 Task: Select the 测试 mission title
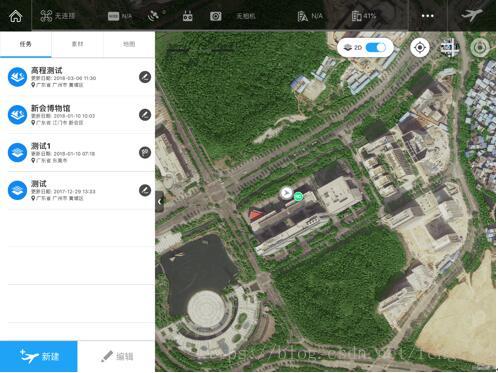[39, 183]
